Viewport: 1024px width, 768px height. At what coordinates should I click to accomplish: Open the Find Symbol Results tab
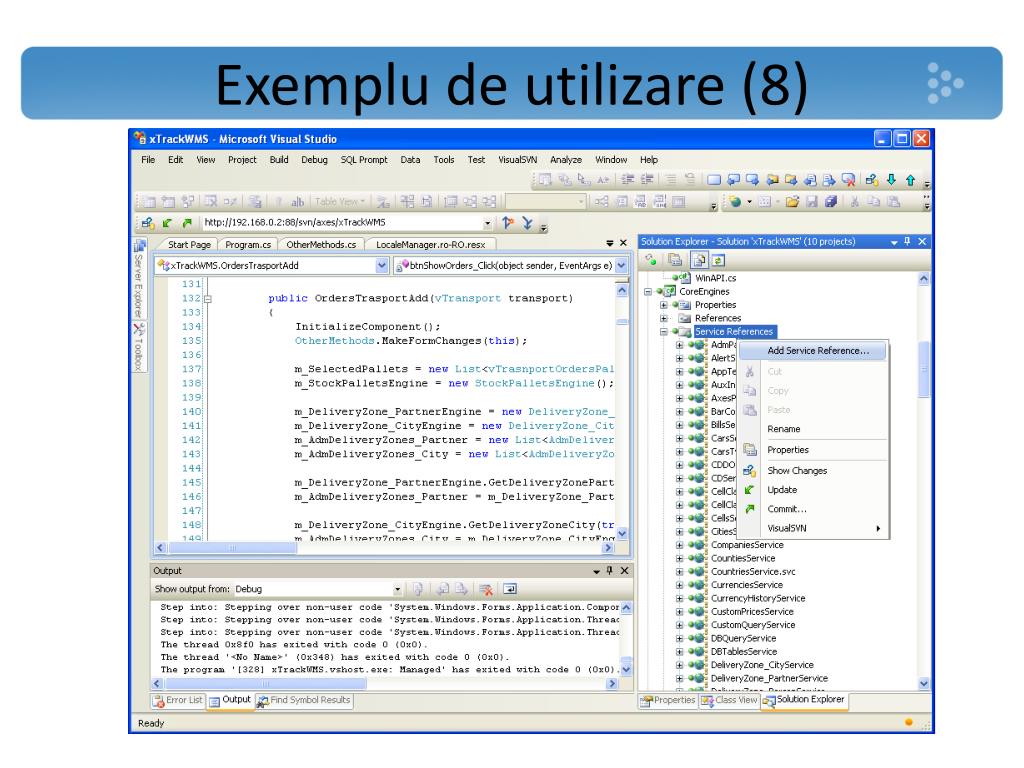coord(304,700)
